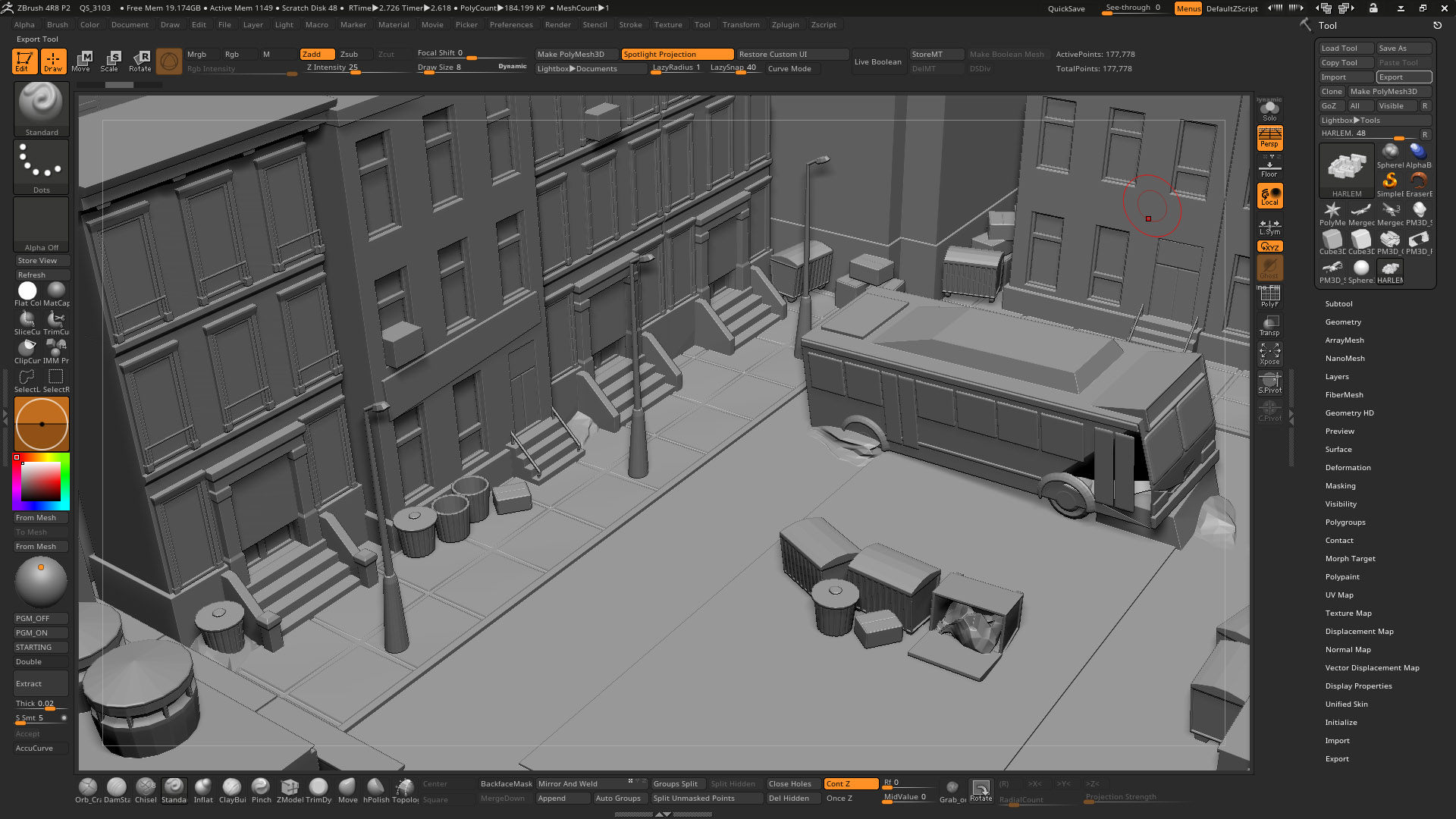
Task: Expand the Layers section
Action: [1336, 376]
